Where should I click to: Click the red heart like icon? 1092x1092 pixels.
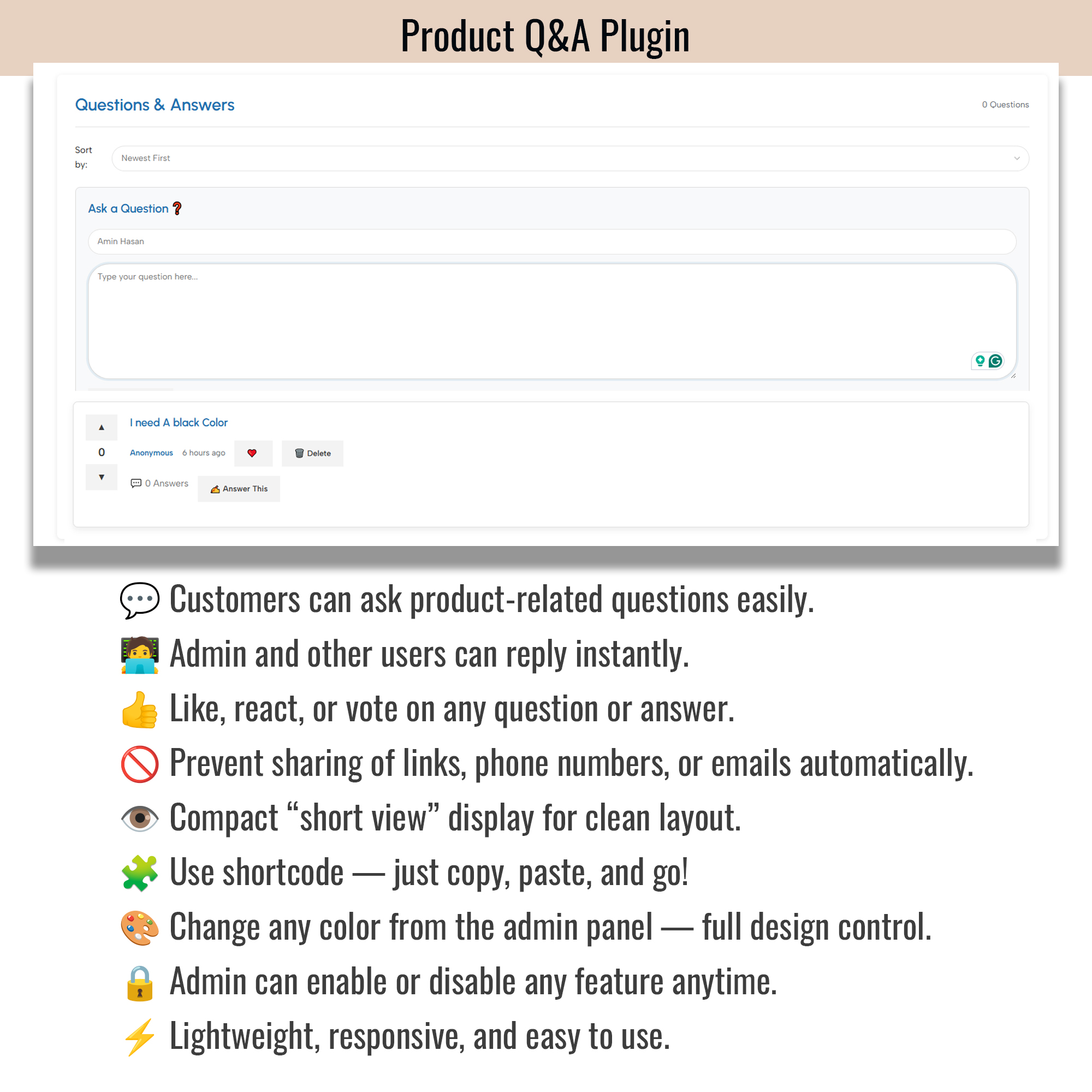252,453
